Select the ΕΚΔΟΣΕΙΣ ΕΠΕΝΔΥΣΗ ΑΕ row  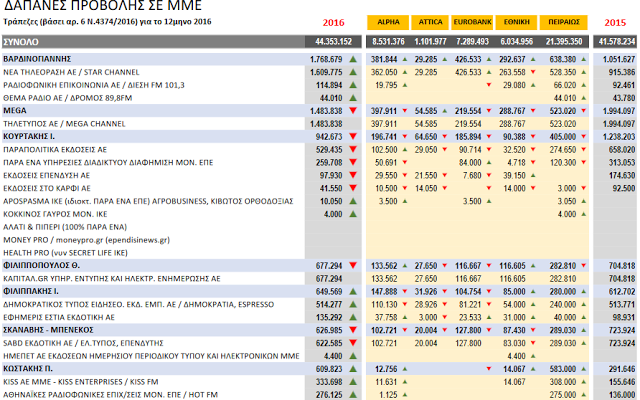click(46, 175)
